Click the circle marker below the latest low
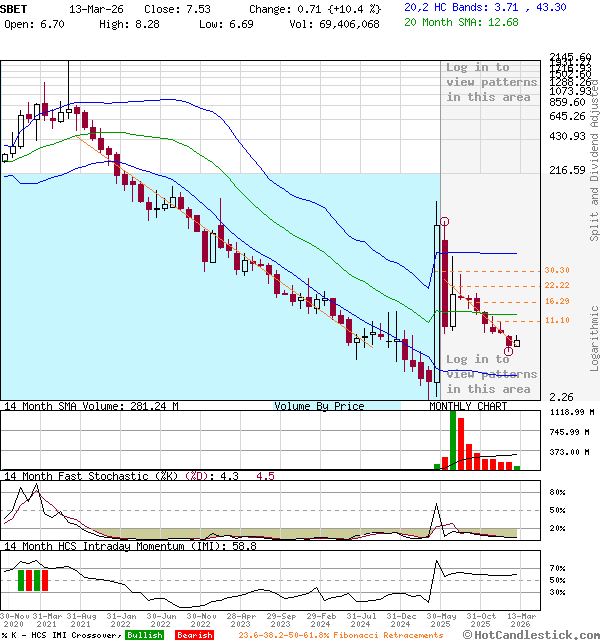Viewport: 600px width, 640px height. coord(509,351)
